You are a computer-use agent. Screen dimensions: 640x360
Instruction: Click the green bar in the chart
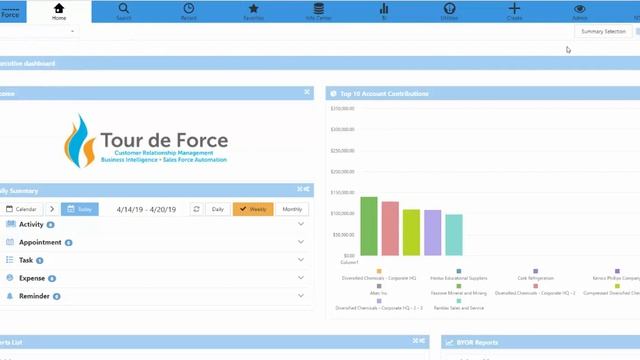click(369, 226)
